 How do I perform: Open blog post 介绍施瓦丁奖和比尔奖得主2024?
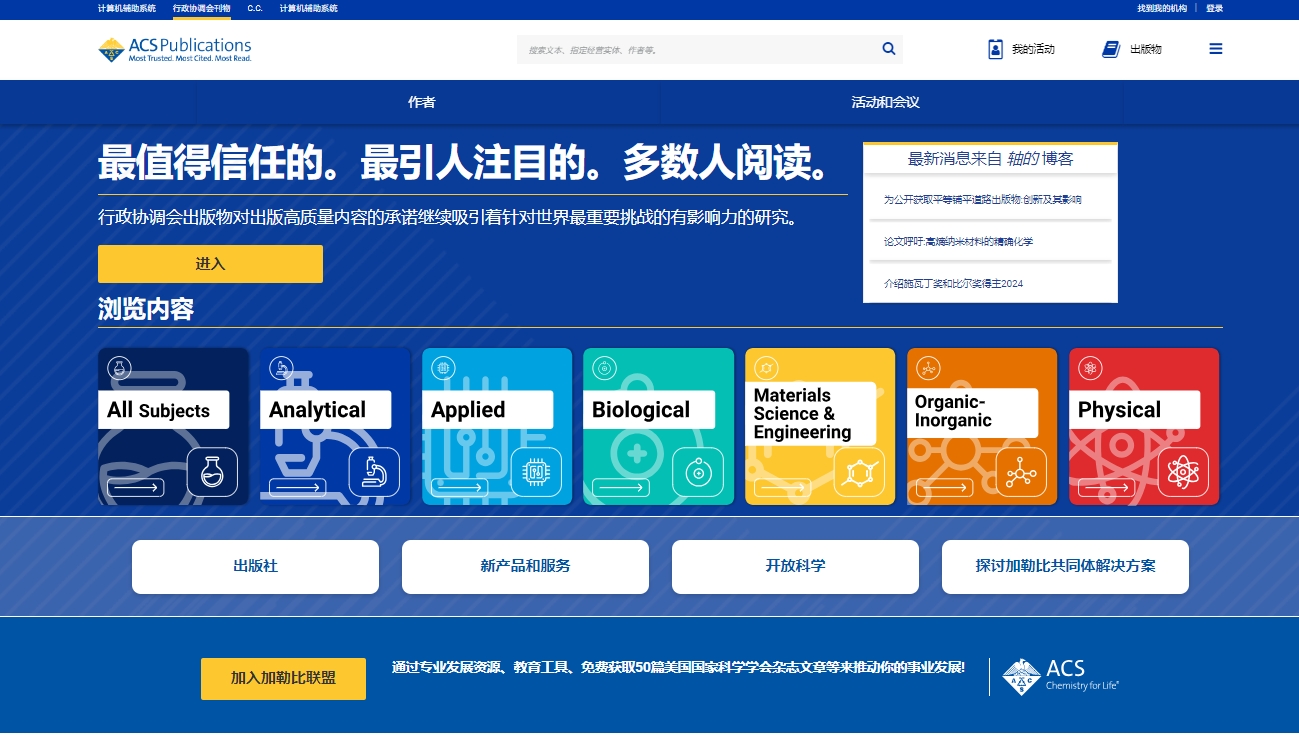pos(953,284)
